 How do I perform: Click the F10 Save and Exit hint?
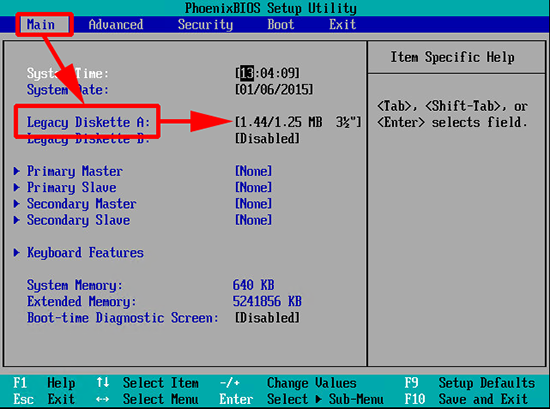(466, 399)
